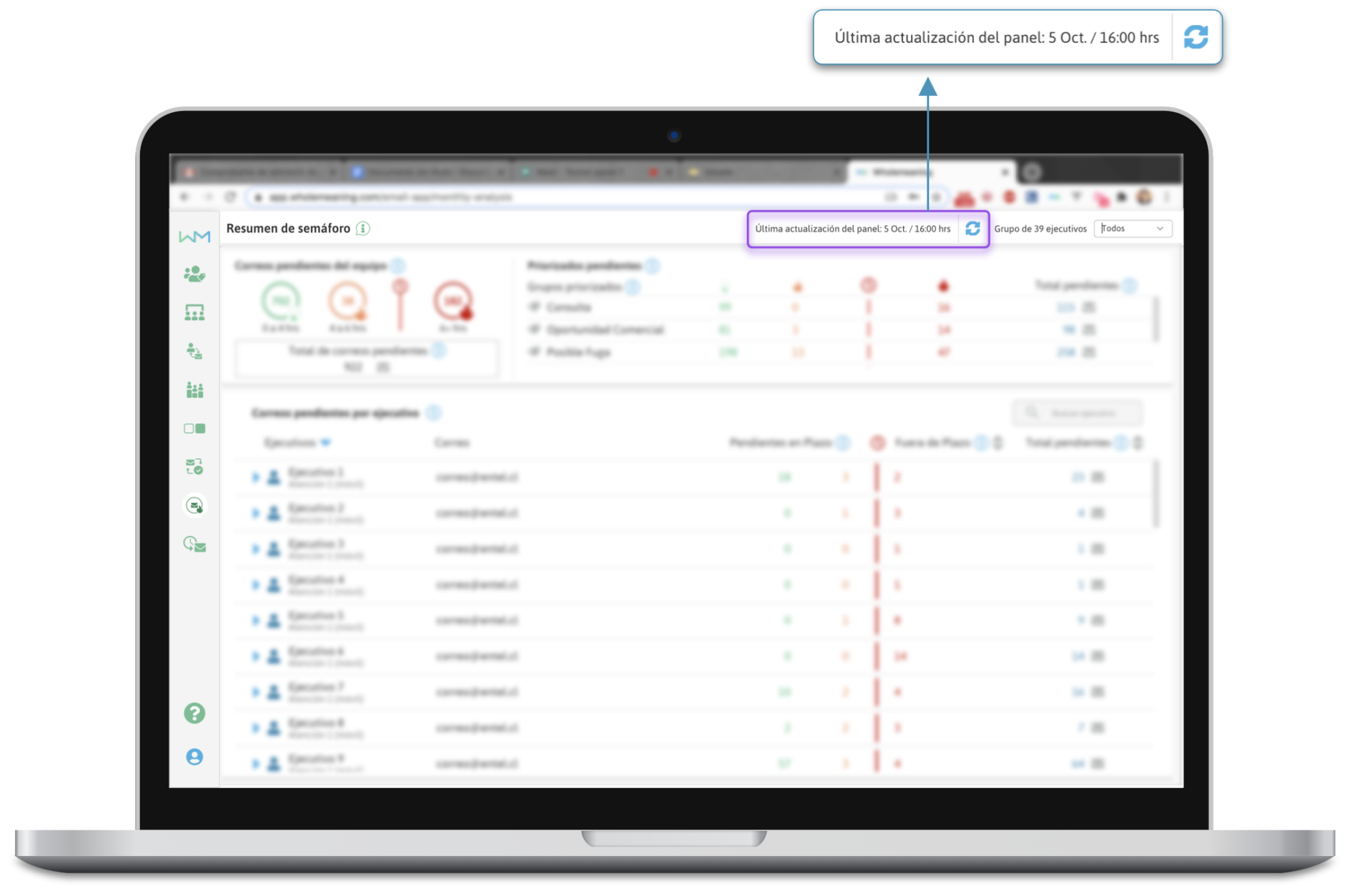Open the person-to-email transfer sidebar icon
The height and width of the screenshot is (891, 1372).
194,351
